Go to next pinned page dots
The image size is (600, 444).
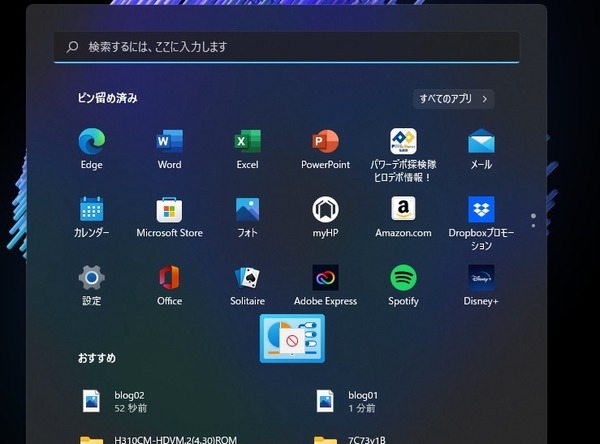533,221
